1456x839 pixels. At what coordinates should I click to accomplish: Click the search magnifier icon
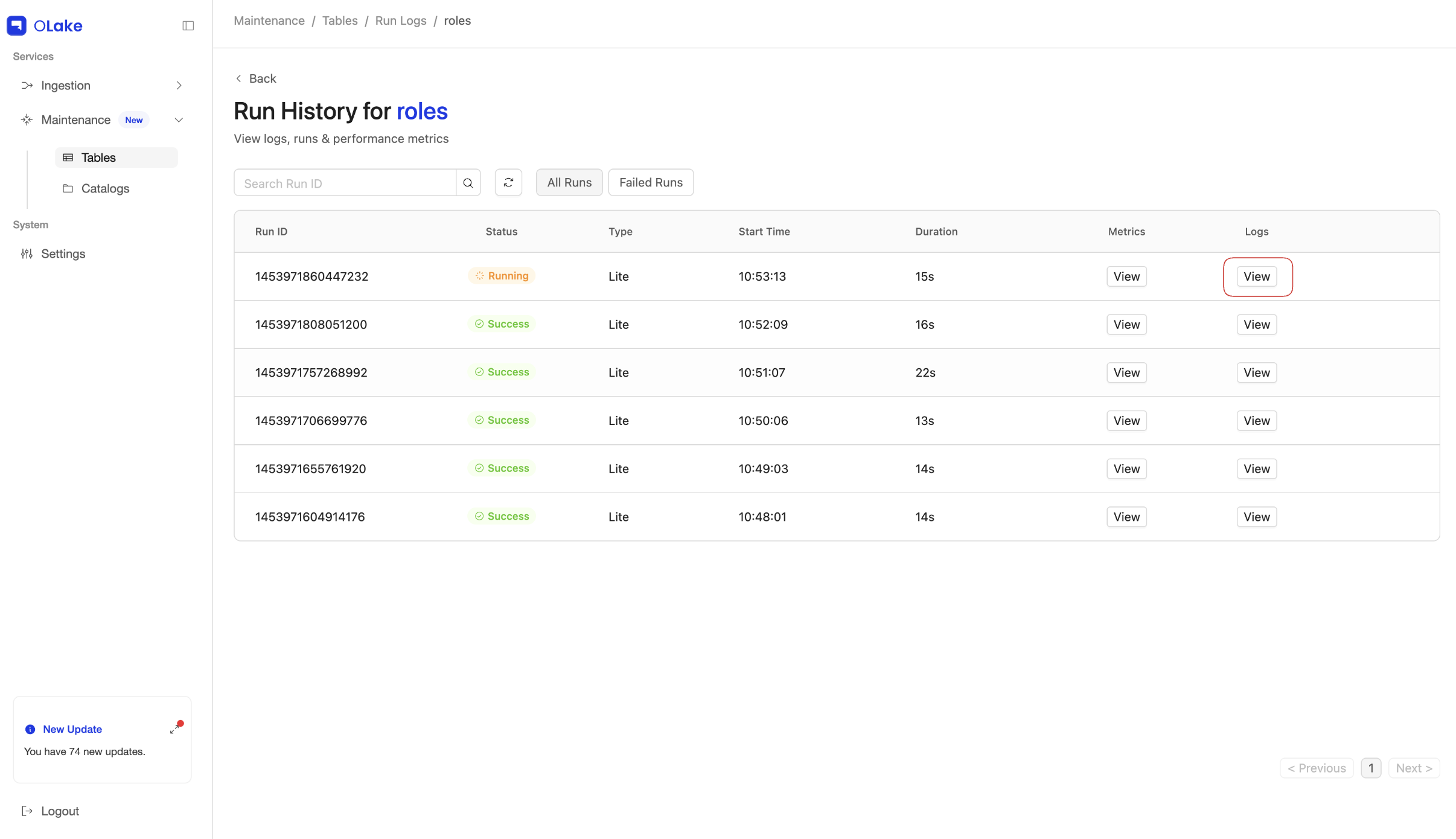tap(468, 182)
